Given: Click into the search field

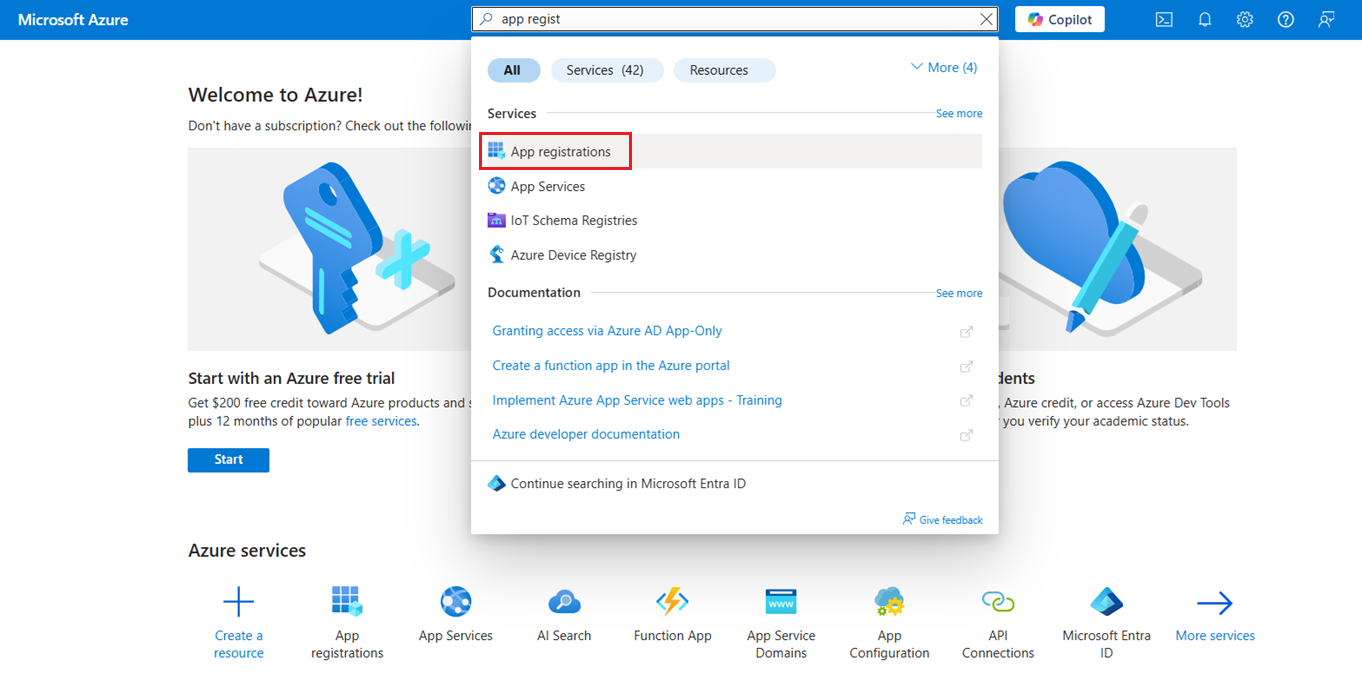Looking at the screenshot, I should pos(736,19).
